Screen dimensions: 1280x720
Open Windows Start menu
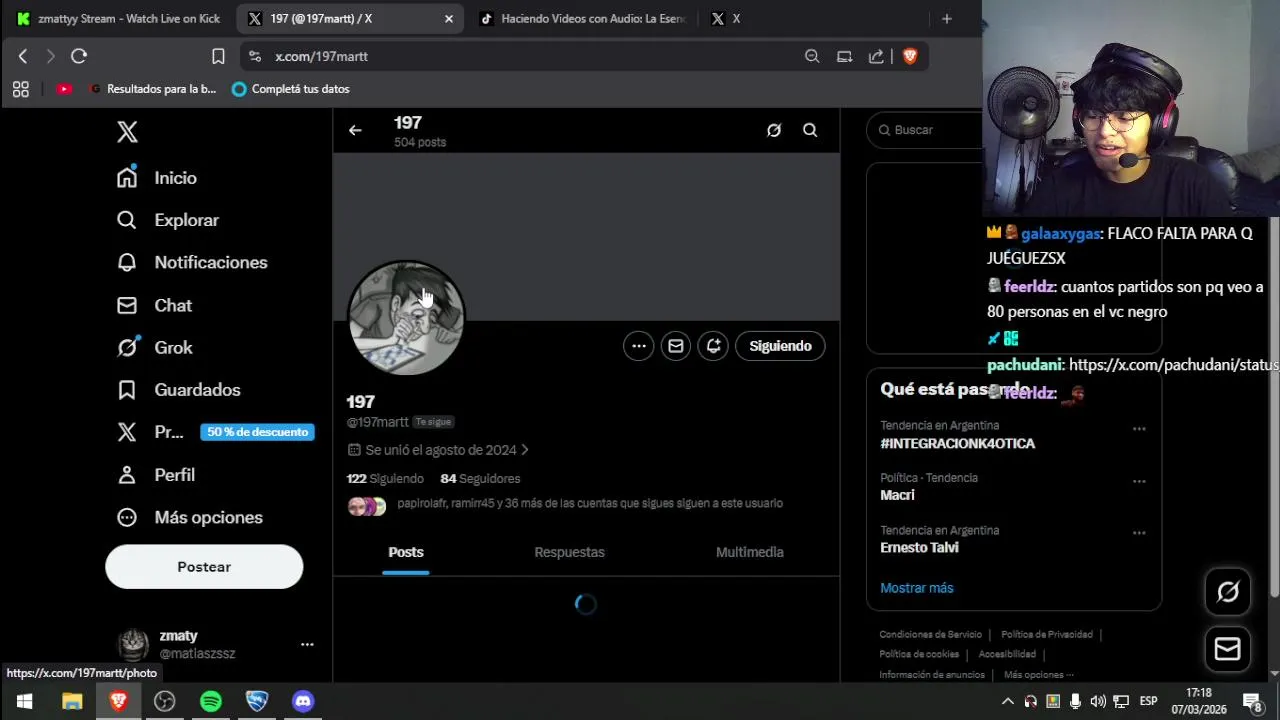pyautogui.click(x=24, y=701)
